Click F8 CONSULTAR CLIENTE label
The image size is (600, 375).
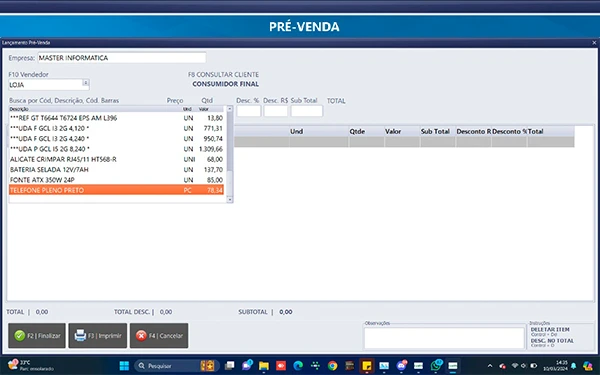(x=223, y=74)
